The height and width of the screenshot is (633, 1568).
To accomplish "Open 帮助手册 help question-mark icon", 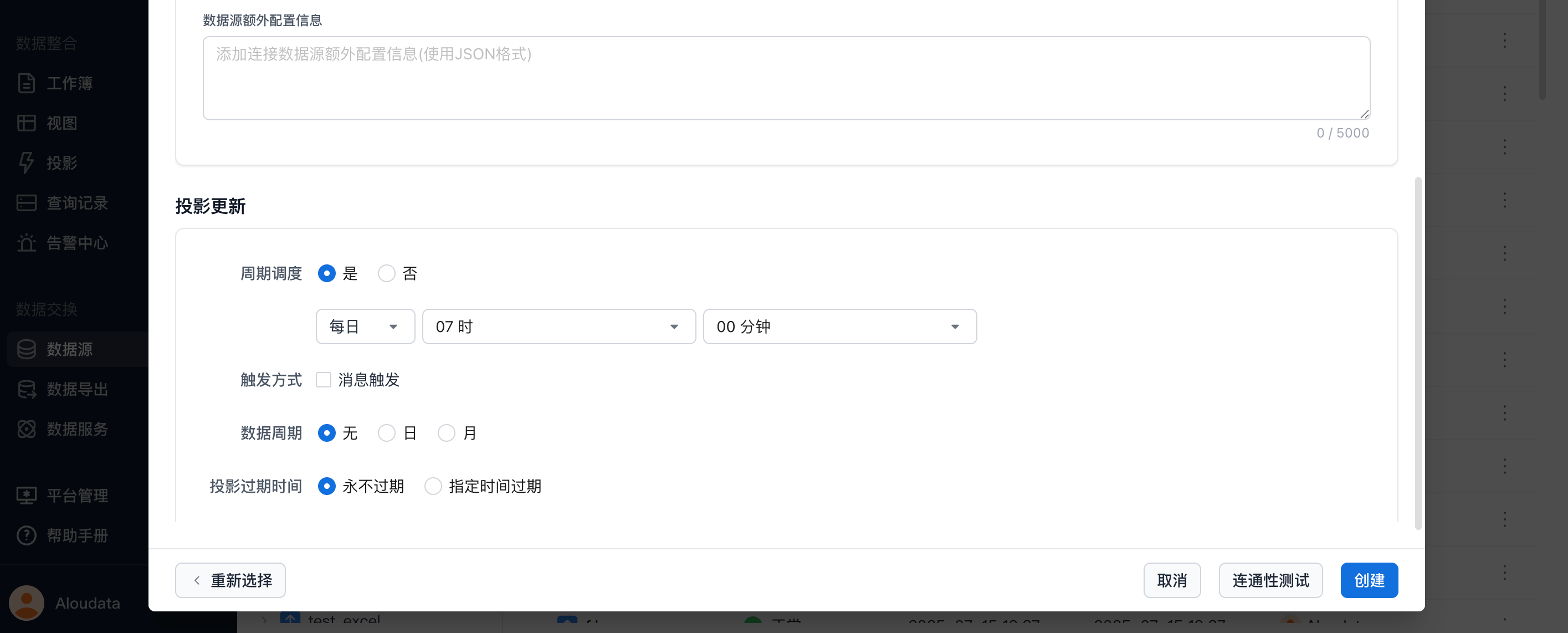I will [26, 535].
